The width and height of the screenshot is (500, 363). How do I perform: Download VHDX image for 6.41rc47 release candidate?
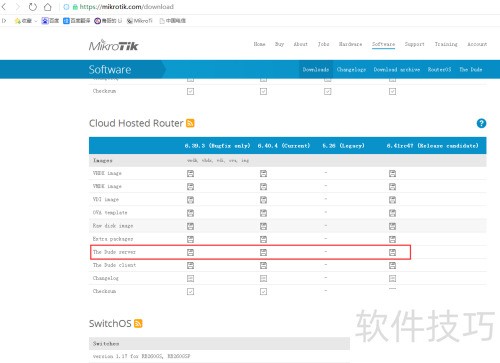392,173
